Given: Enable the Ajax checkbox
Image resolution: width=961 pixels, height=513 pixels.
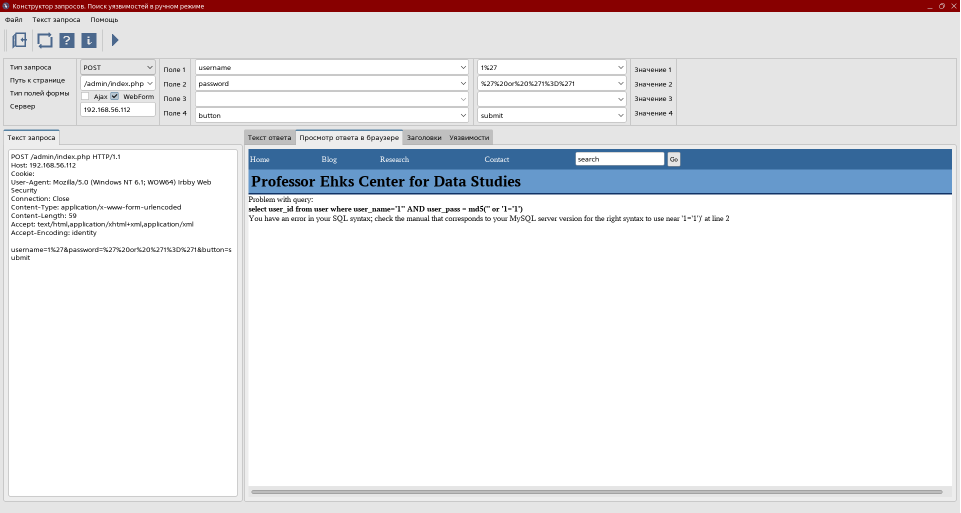Looking at the screenshot, I should point(86,96).
